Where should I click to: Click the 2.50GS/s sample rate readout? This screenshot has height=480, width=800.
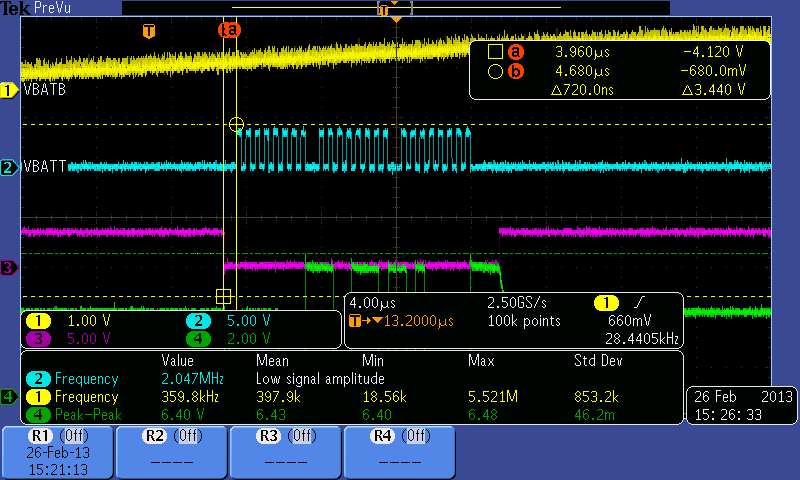(517, 303)
